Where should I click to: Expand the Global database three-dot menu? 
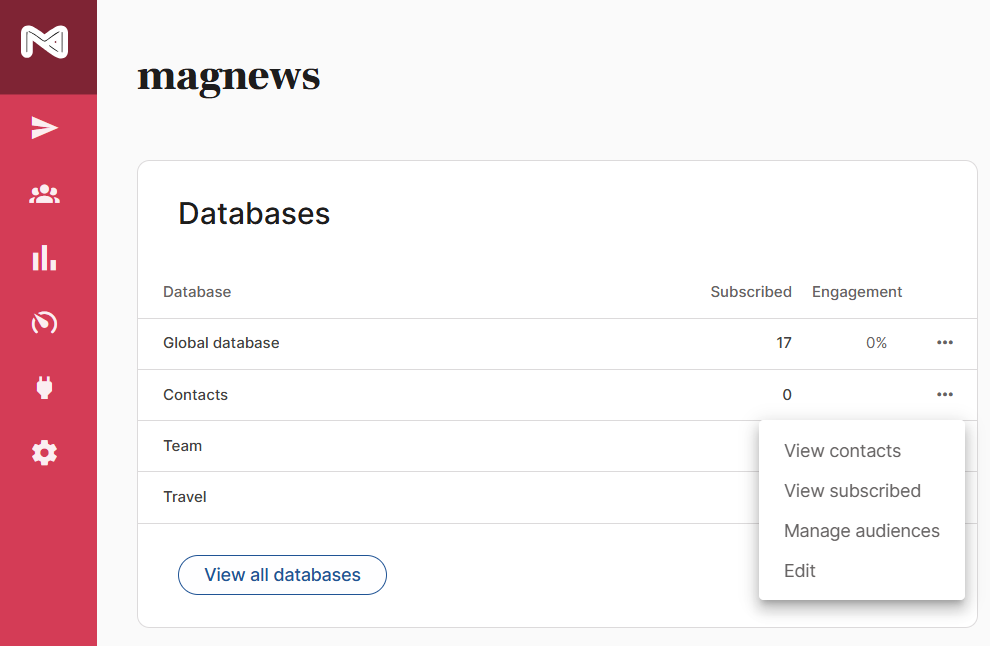point(945,342)
